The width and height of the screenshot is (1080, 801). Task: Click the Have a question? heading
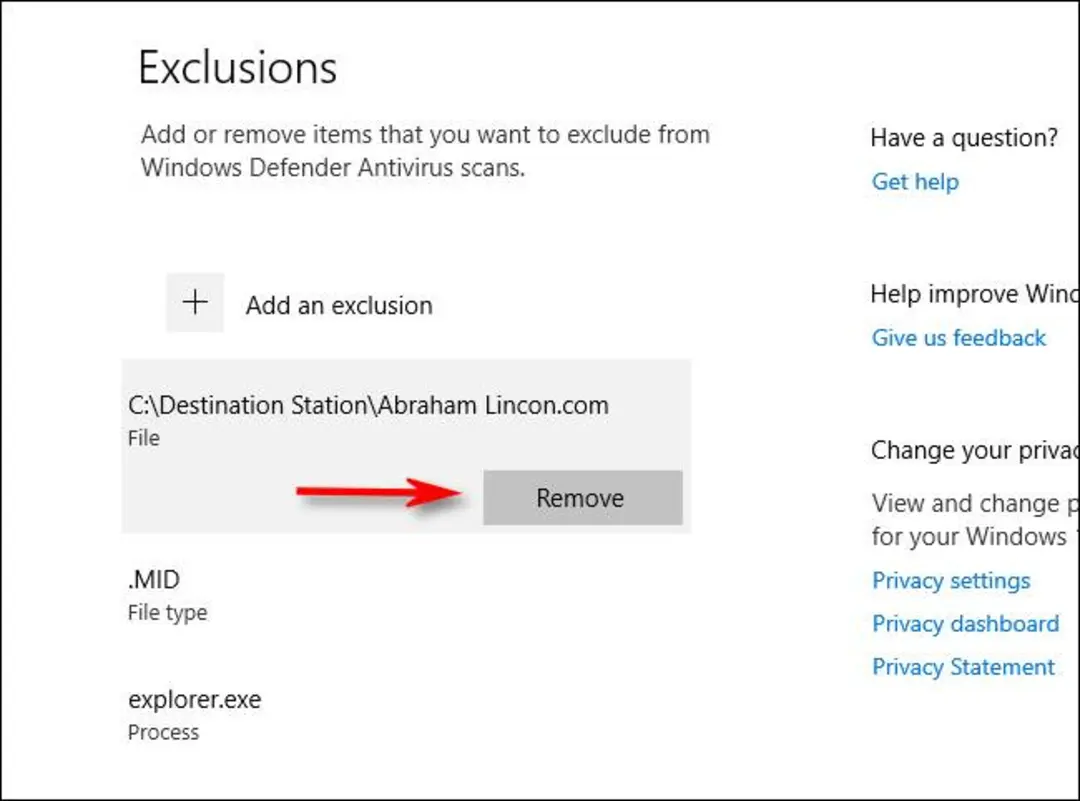(964, 138)
